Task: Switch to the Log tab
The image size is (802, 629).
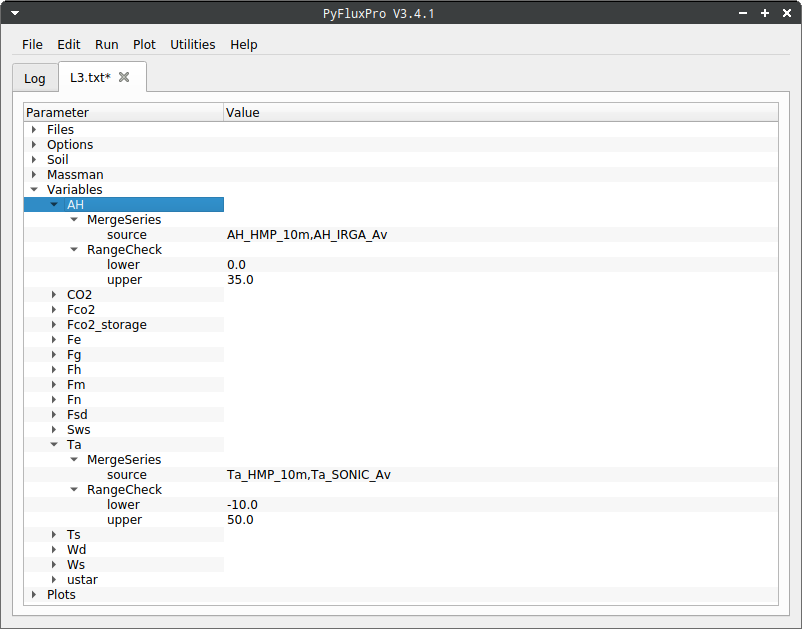Action: [35, 79]
